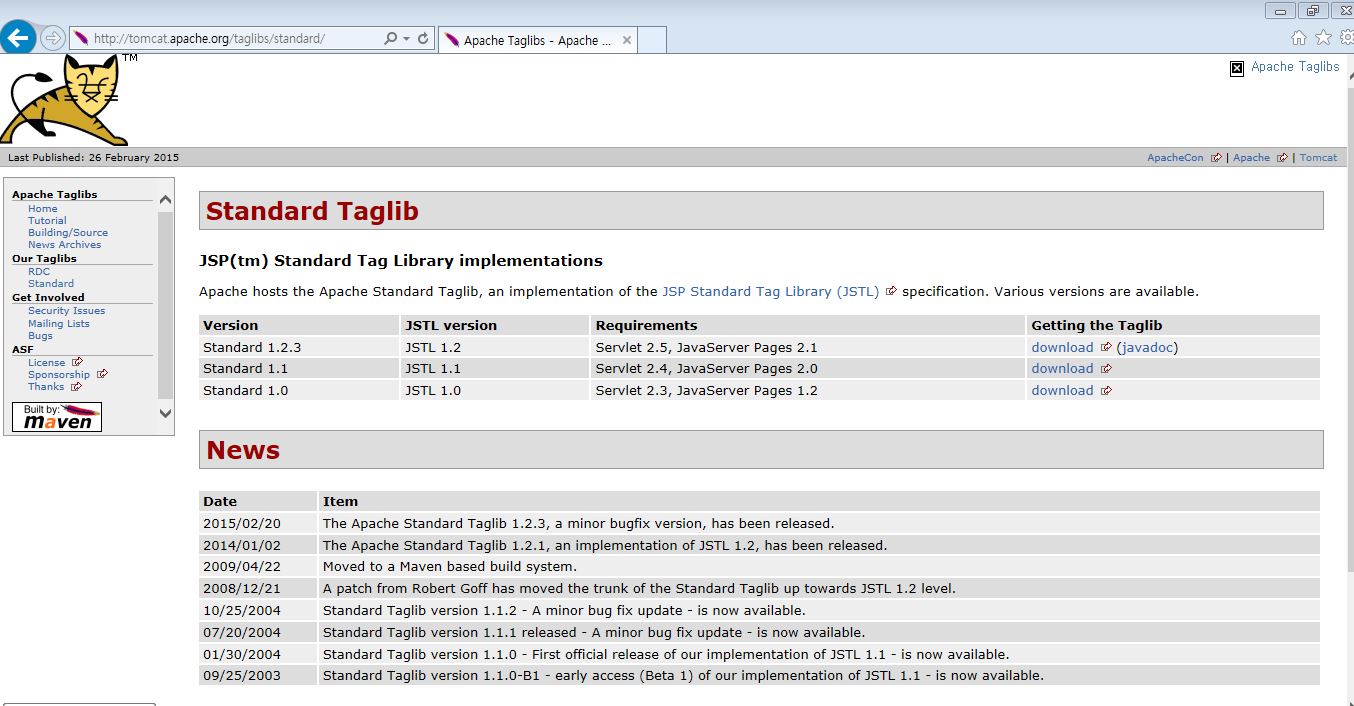Click external icon beside Standard 1.0 download

(1106, 391)
